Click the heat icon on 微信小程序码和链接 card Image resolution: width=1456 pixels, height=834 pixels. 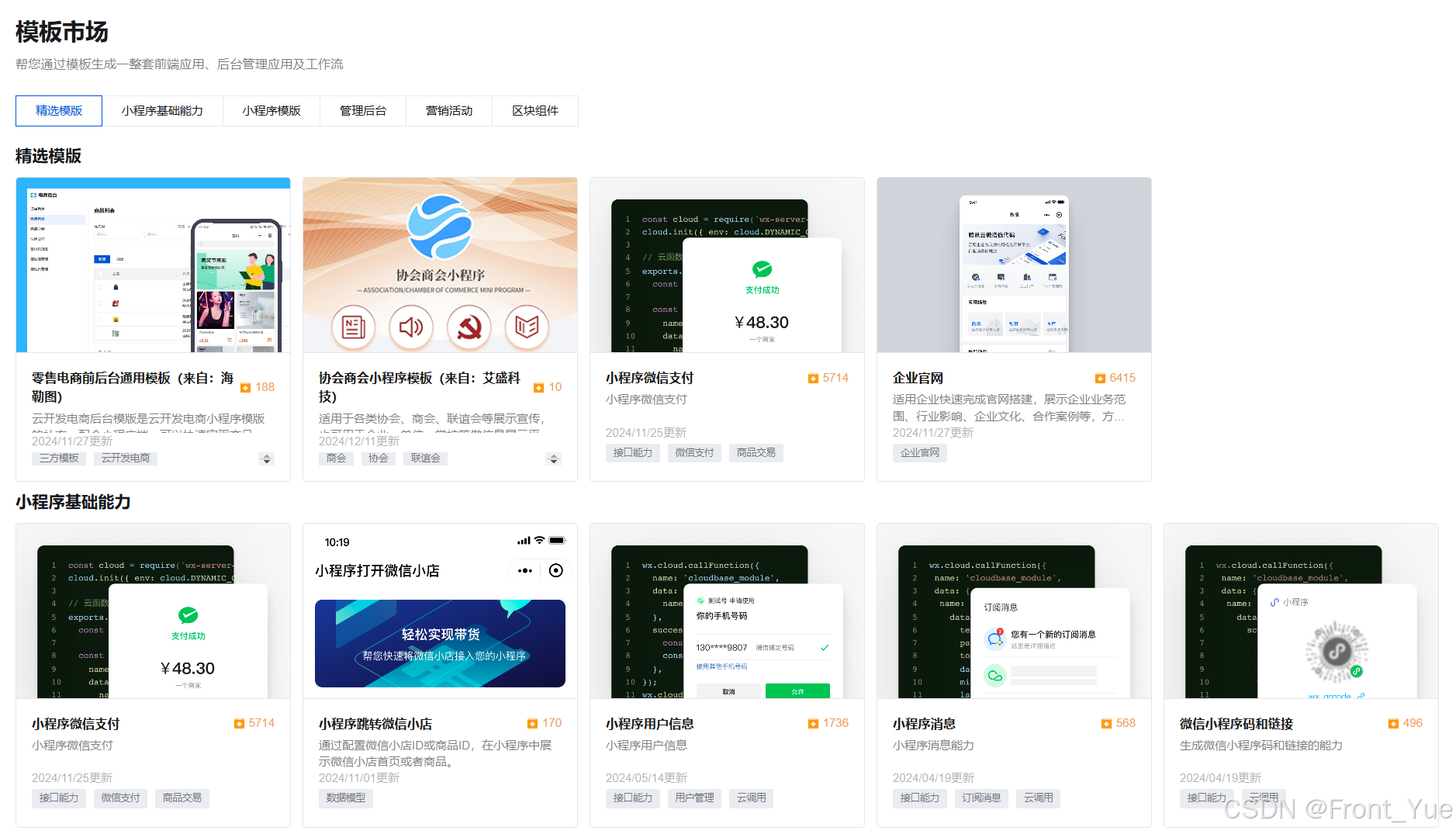tap(1392, 723)
